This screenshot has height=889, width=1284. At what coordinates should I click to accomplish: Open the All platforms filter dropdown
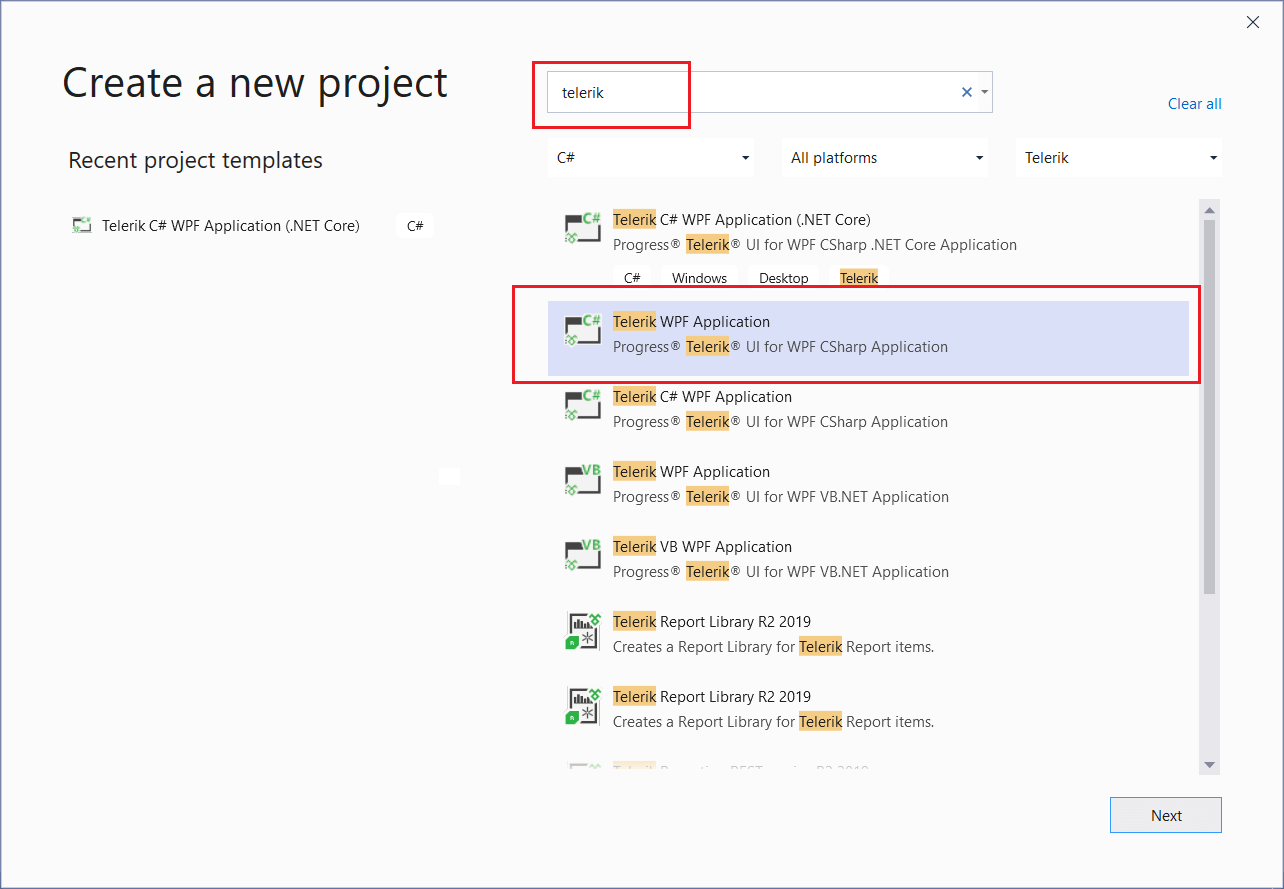(x=885, y=158)
